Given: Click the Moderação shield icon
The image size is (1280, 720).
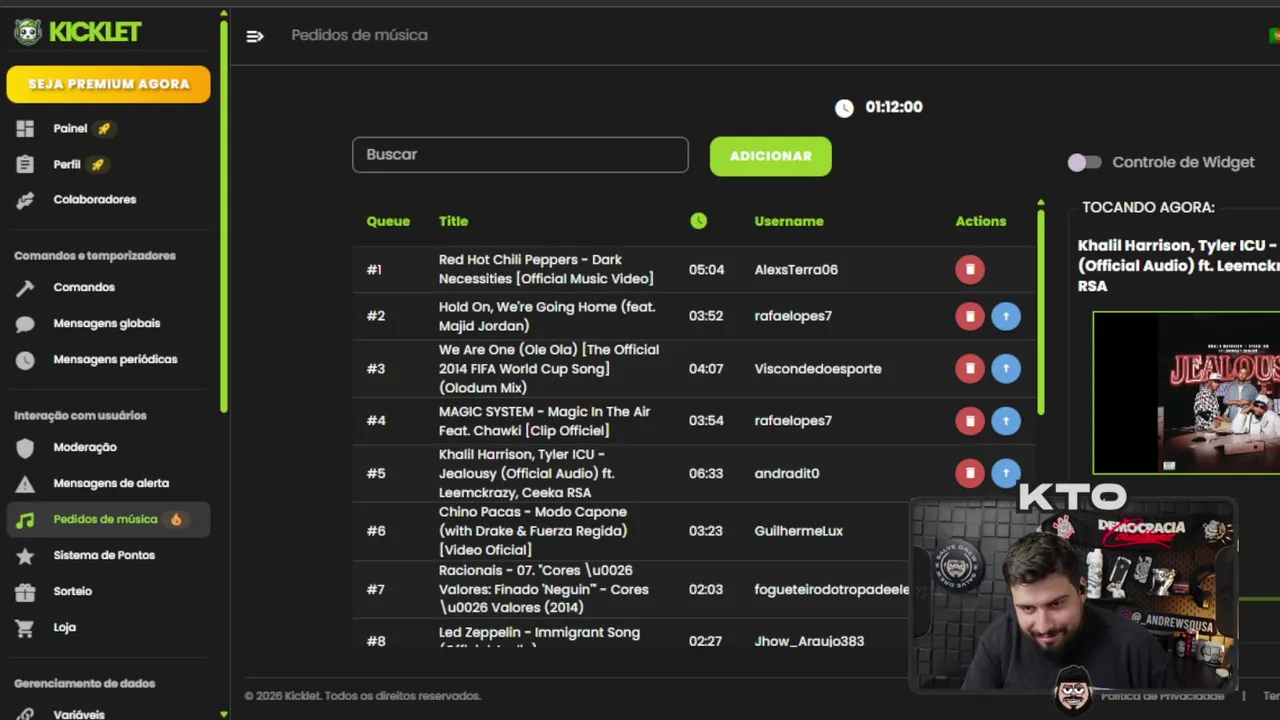Looking at the screenshot, I should (x=25, y=448).
